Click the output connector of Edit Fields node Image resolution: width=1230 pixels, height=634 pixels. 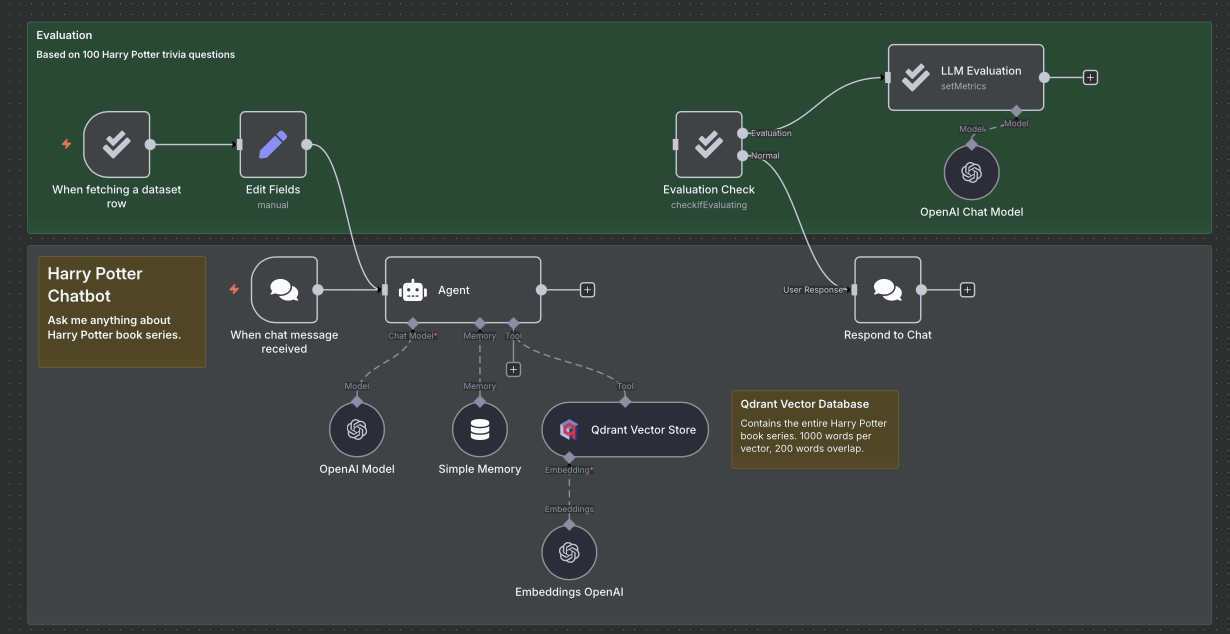[x=307, y=144]
